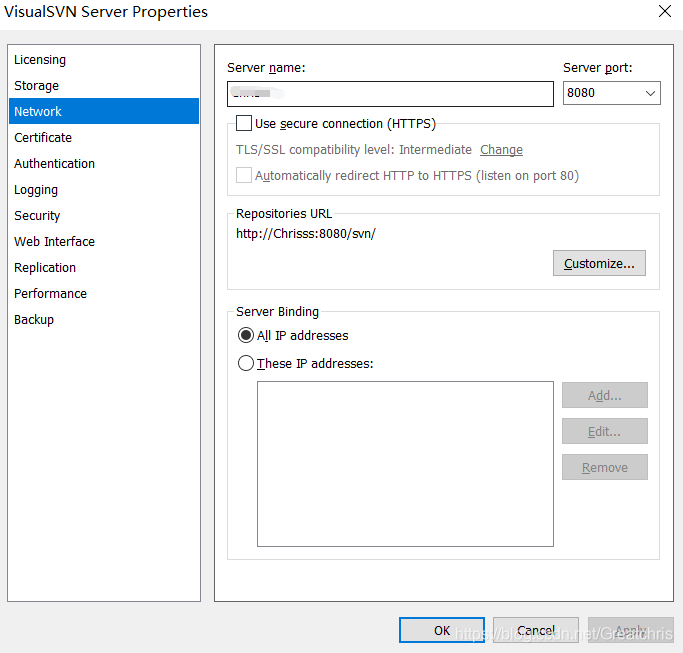Go to the Backup page
The width and height of the screenshot is (683, 653).
point(104,319)
